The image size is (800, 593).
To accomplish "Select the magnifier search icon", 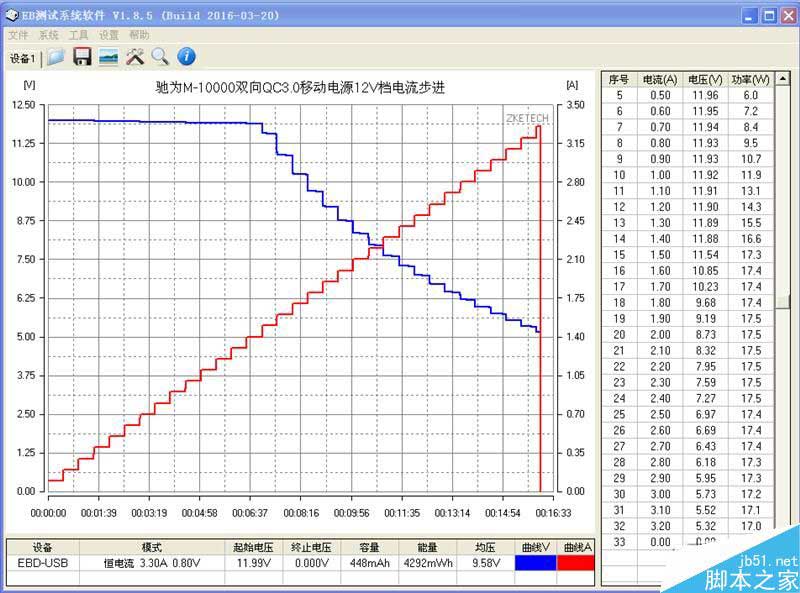I will point(160,57).
